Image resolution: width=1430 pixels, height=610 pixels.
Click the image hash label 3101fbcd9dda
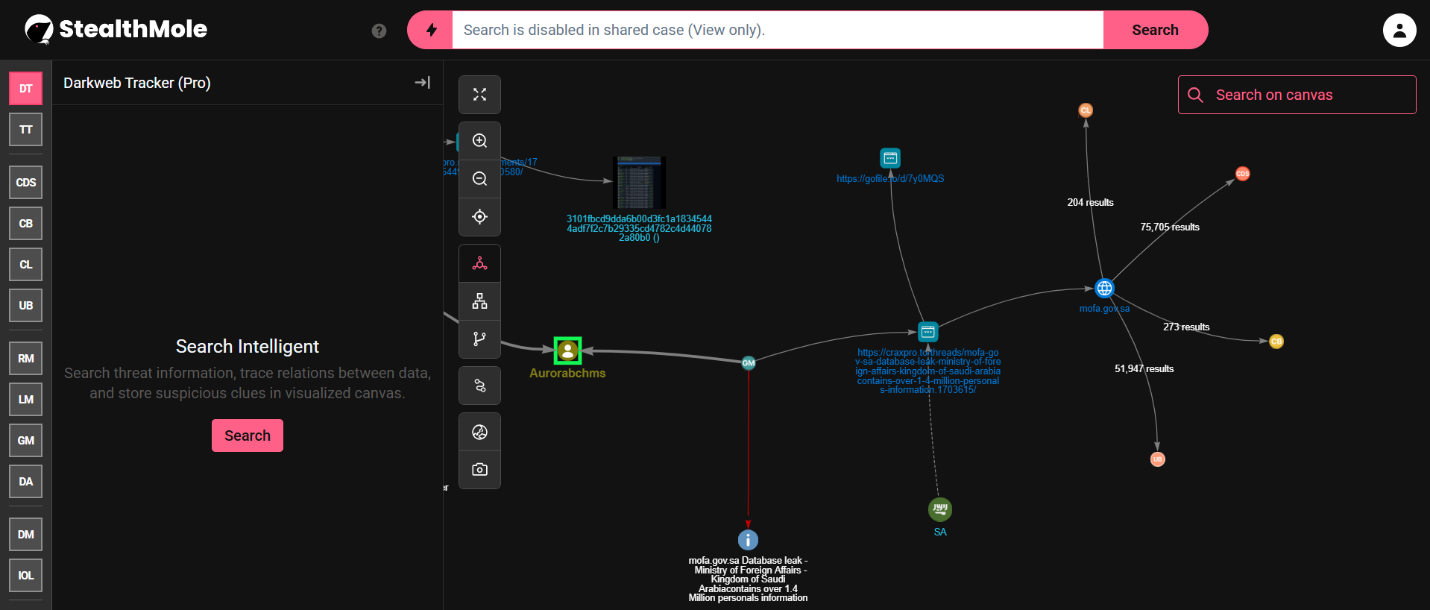(x=639, y=228)
